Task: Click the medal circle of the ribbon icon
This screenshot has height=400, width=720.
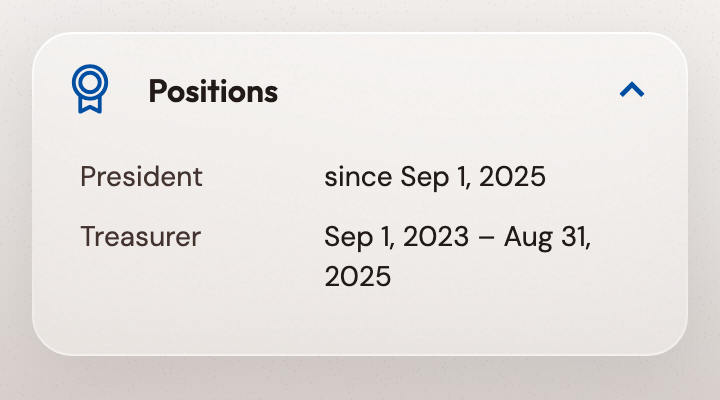Action: (x=90, y=83)
